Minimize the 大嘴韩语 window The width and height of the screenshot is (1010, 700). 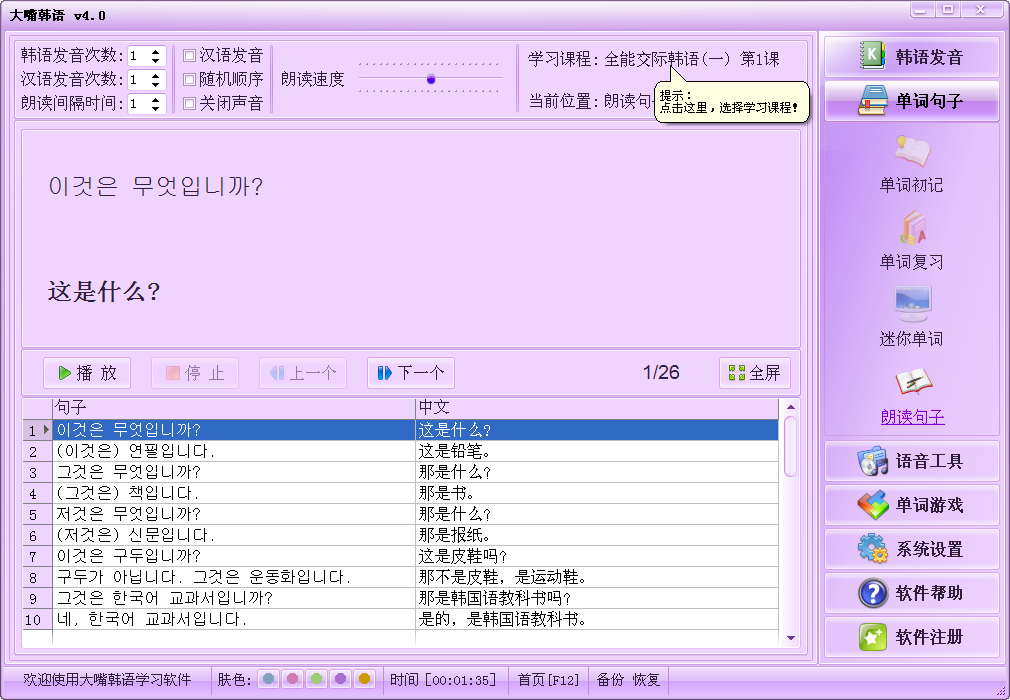(922, 10)
